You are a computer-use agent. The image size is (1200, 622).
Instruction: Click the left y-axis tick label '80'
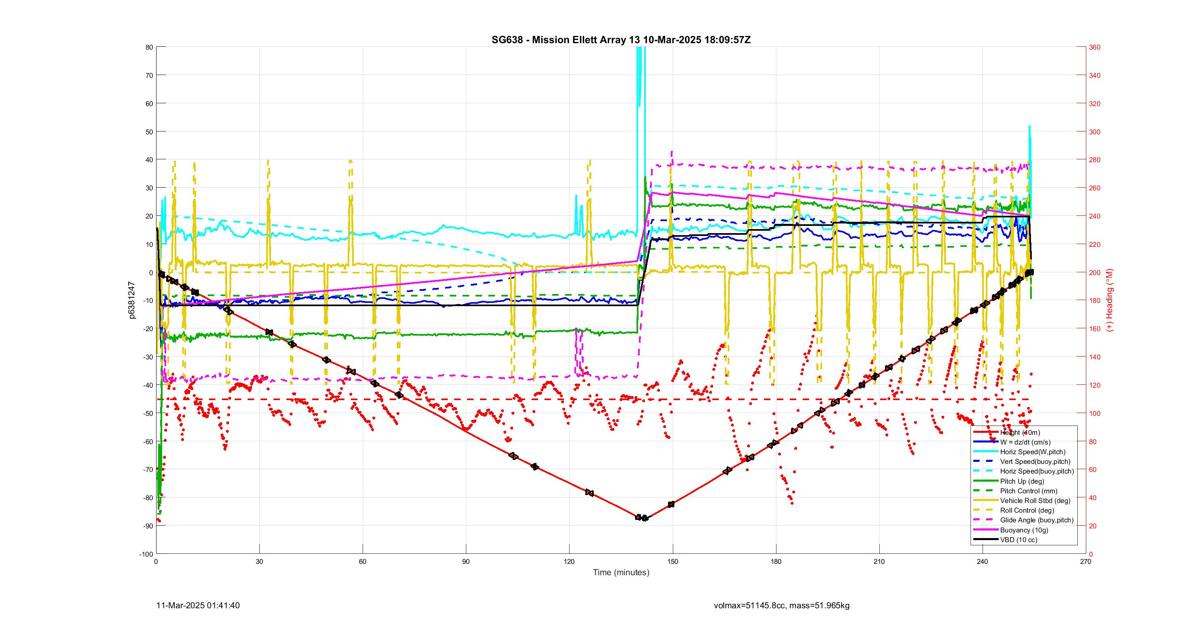pyautogui.click(x=148, y=47)
